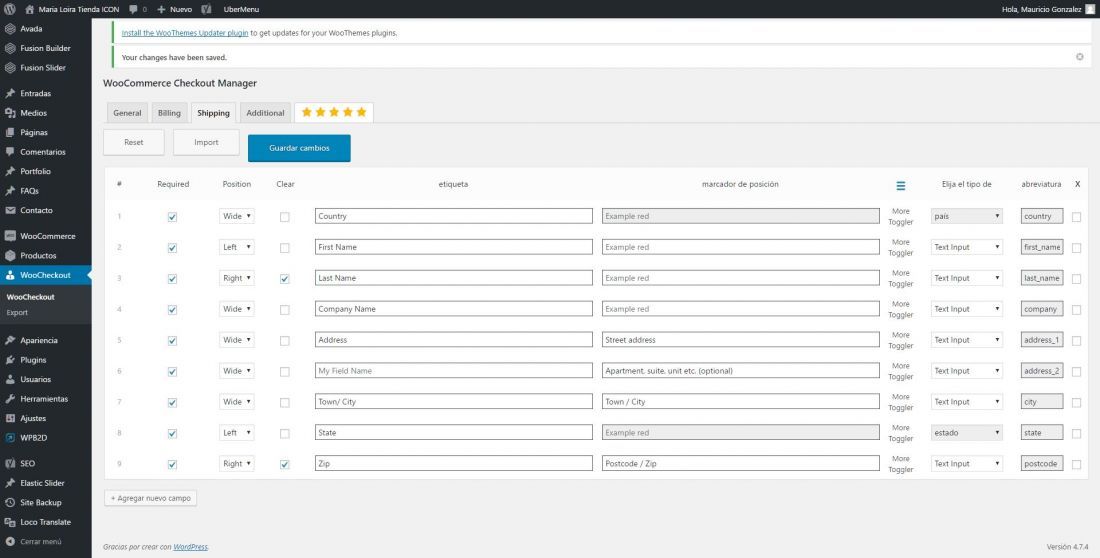Switch to the Billing tab
1100x558 pixels.
click(x=169, y=113)
